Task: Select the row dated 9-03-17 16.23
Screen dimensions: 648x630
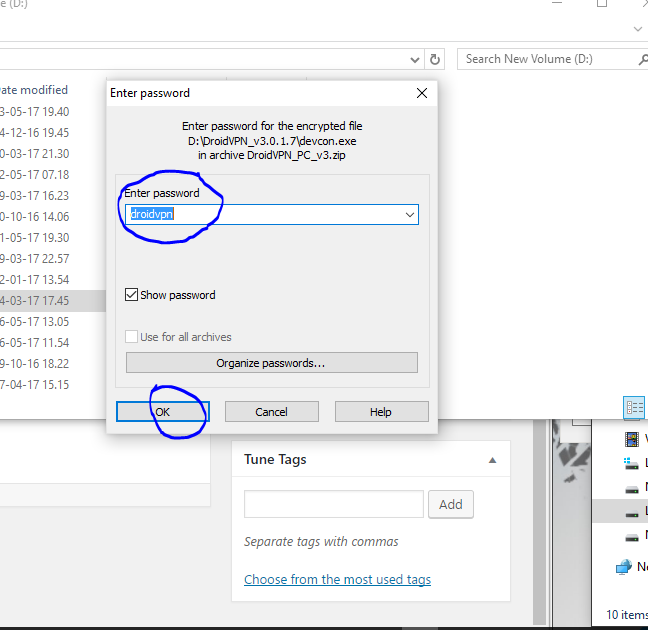Action: 35,196
